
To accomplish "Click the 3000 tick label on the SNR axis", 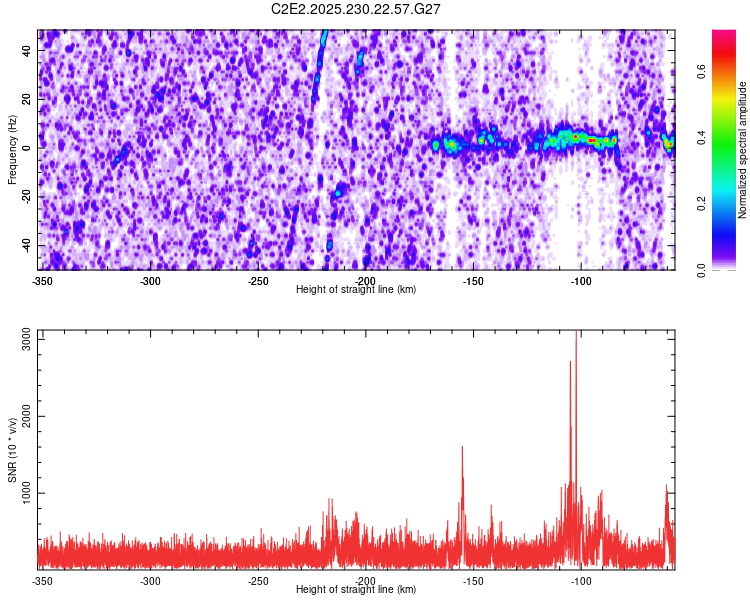I will 26,339.
